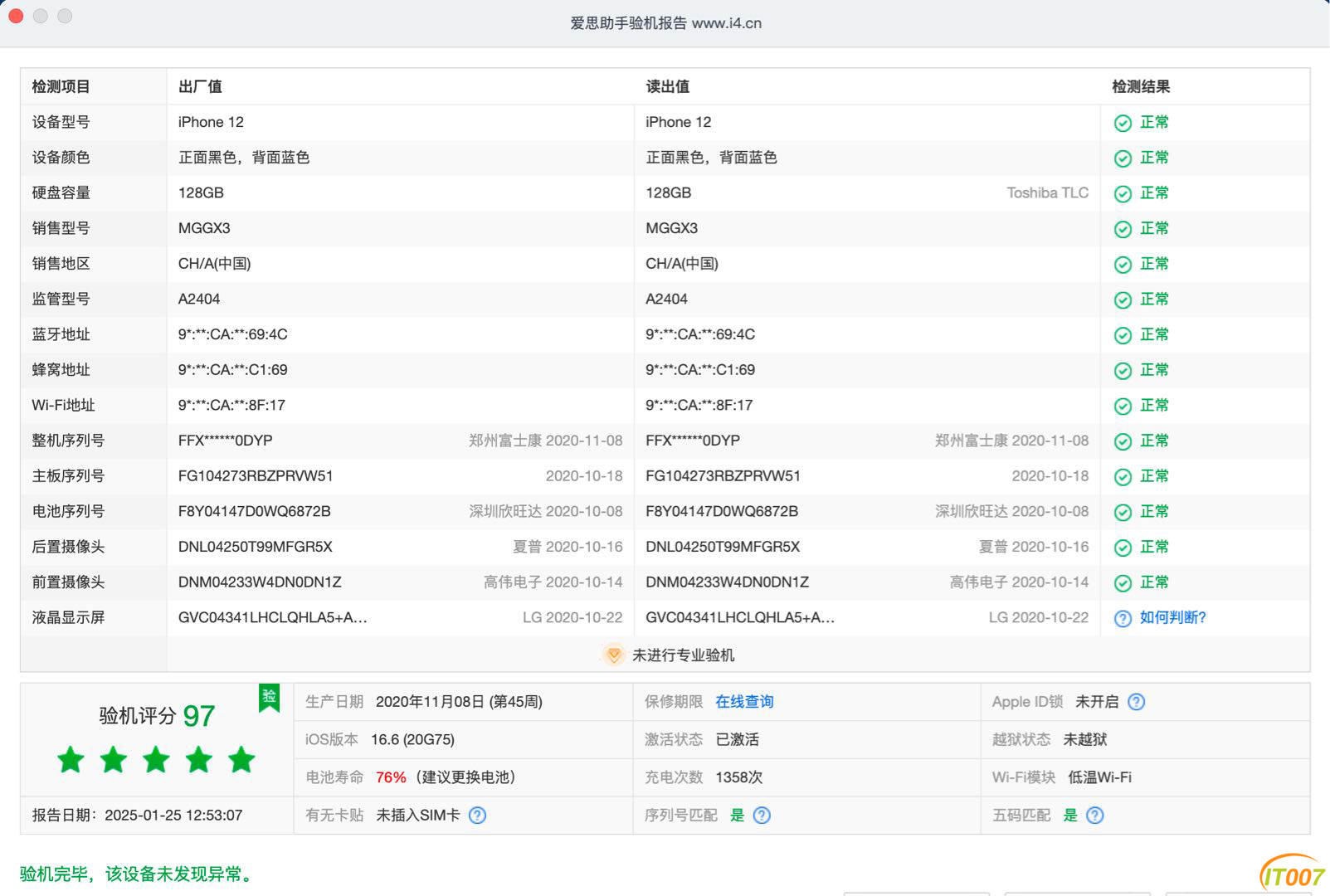
Task: Click the green check icon in 主板序列号 row
Action: (1123, 477)
